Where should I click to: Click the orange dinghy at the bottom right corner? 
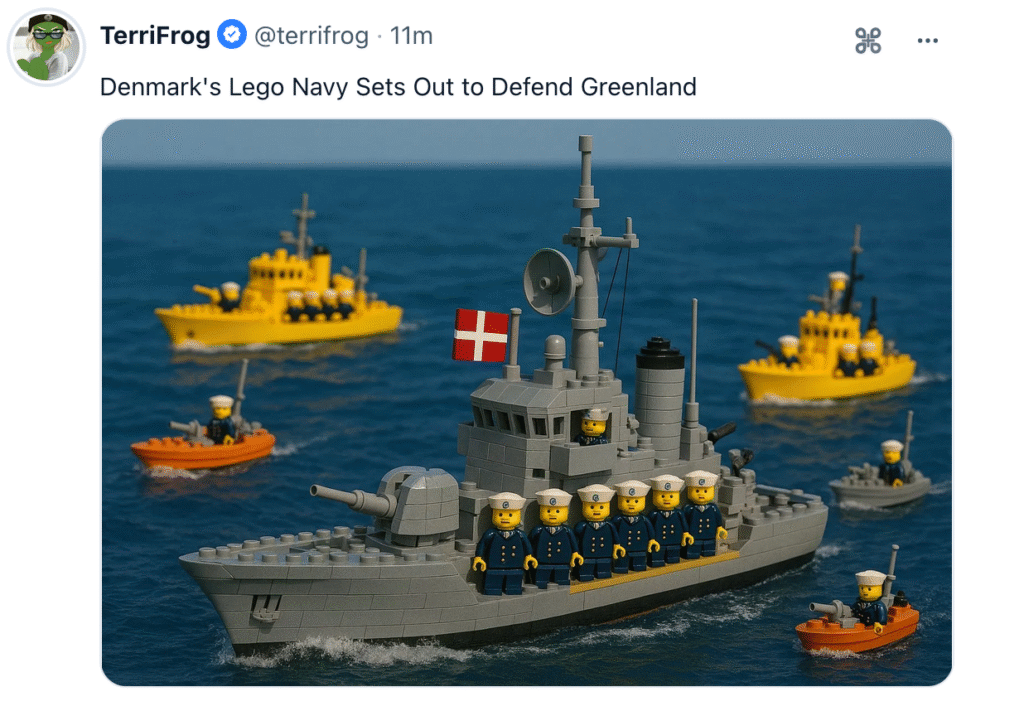tap(858, 614)
